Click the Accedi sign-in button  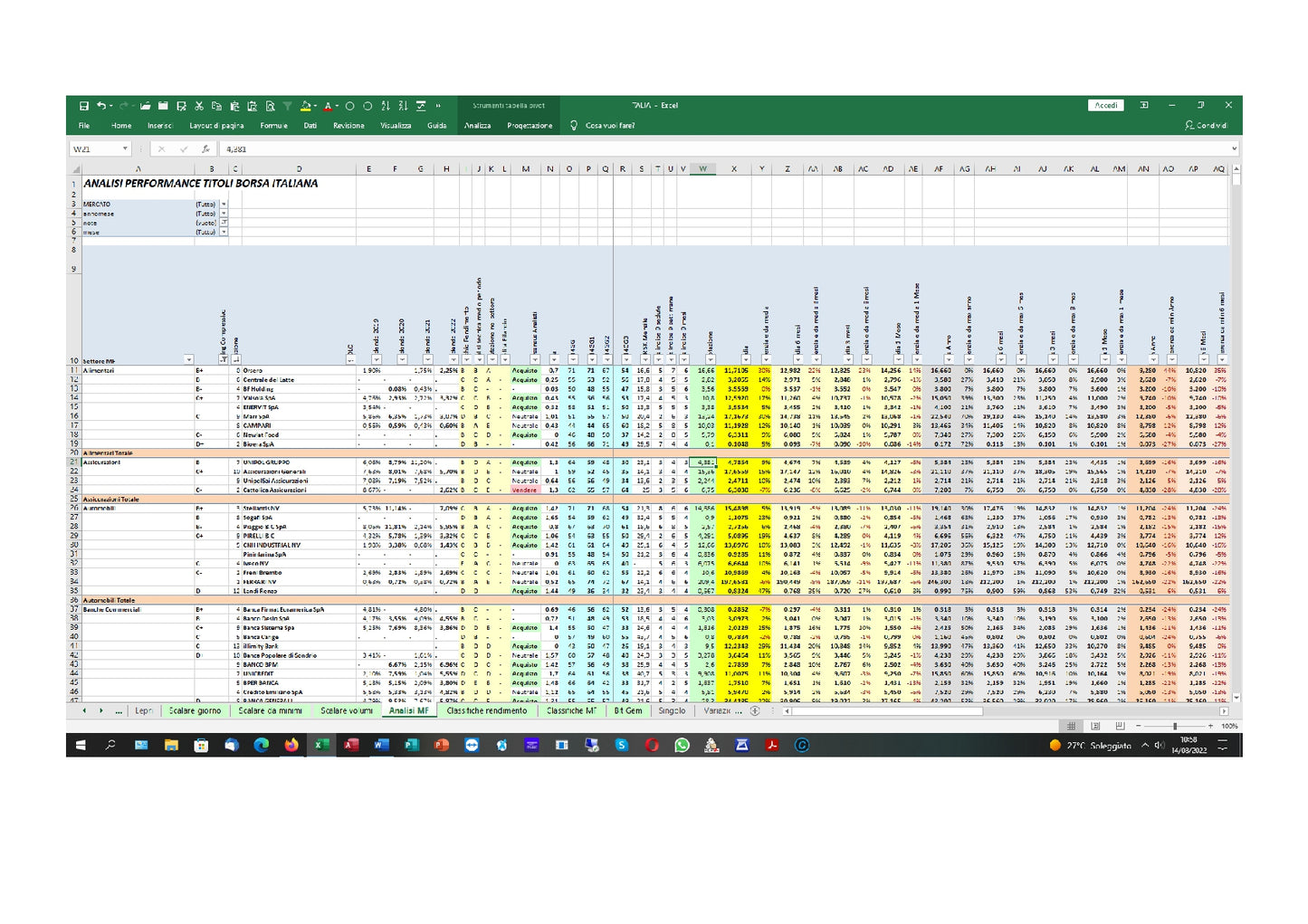(x=1105, y=106)
